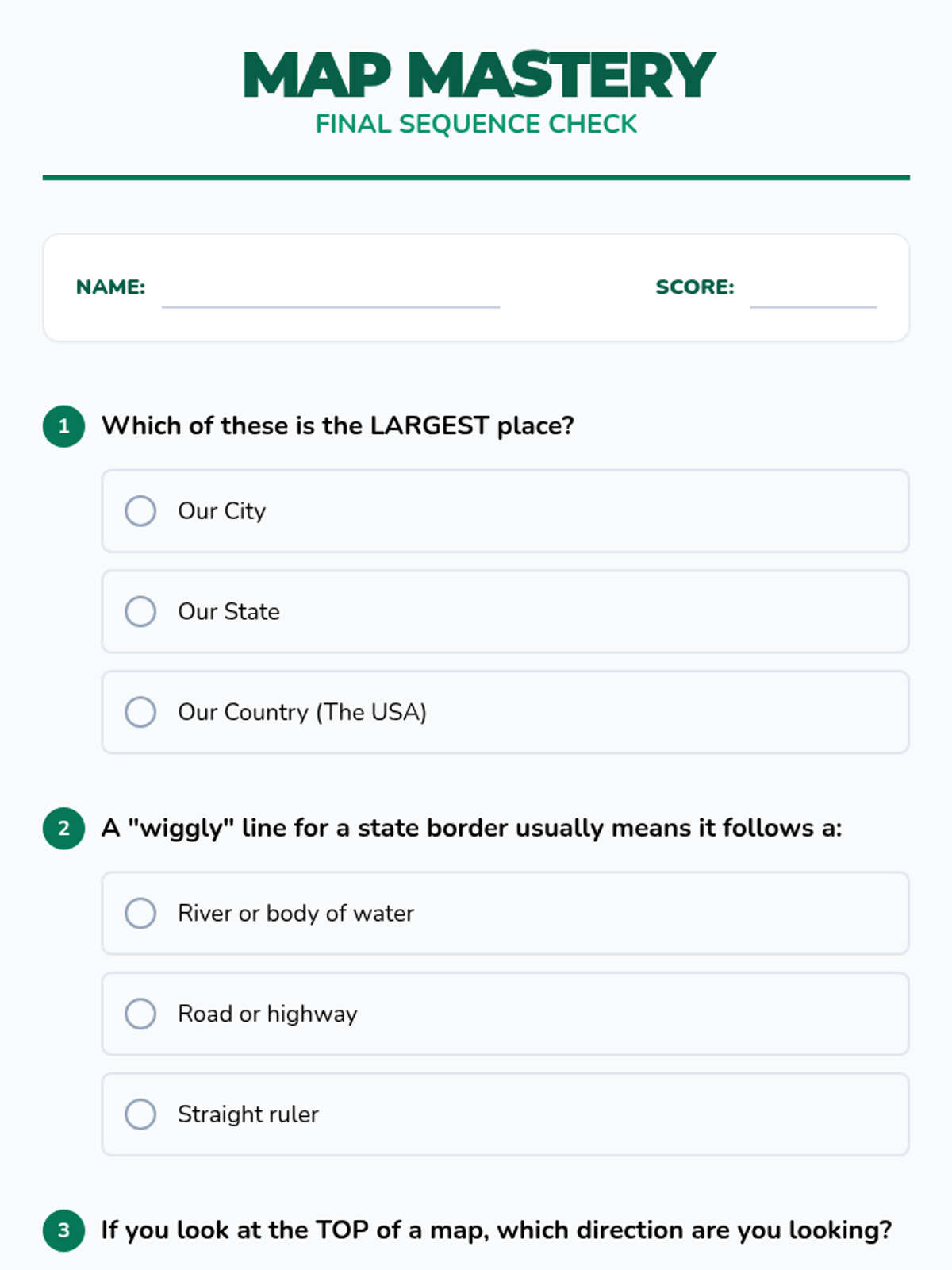
Task: Choose the "Road or highway" radio option
Action: coord(140,1014)
